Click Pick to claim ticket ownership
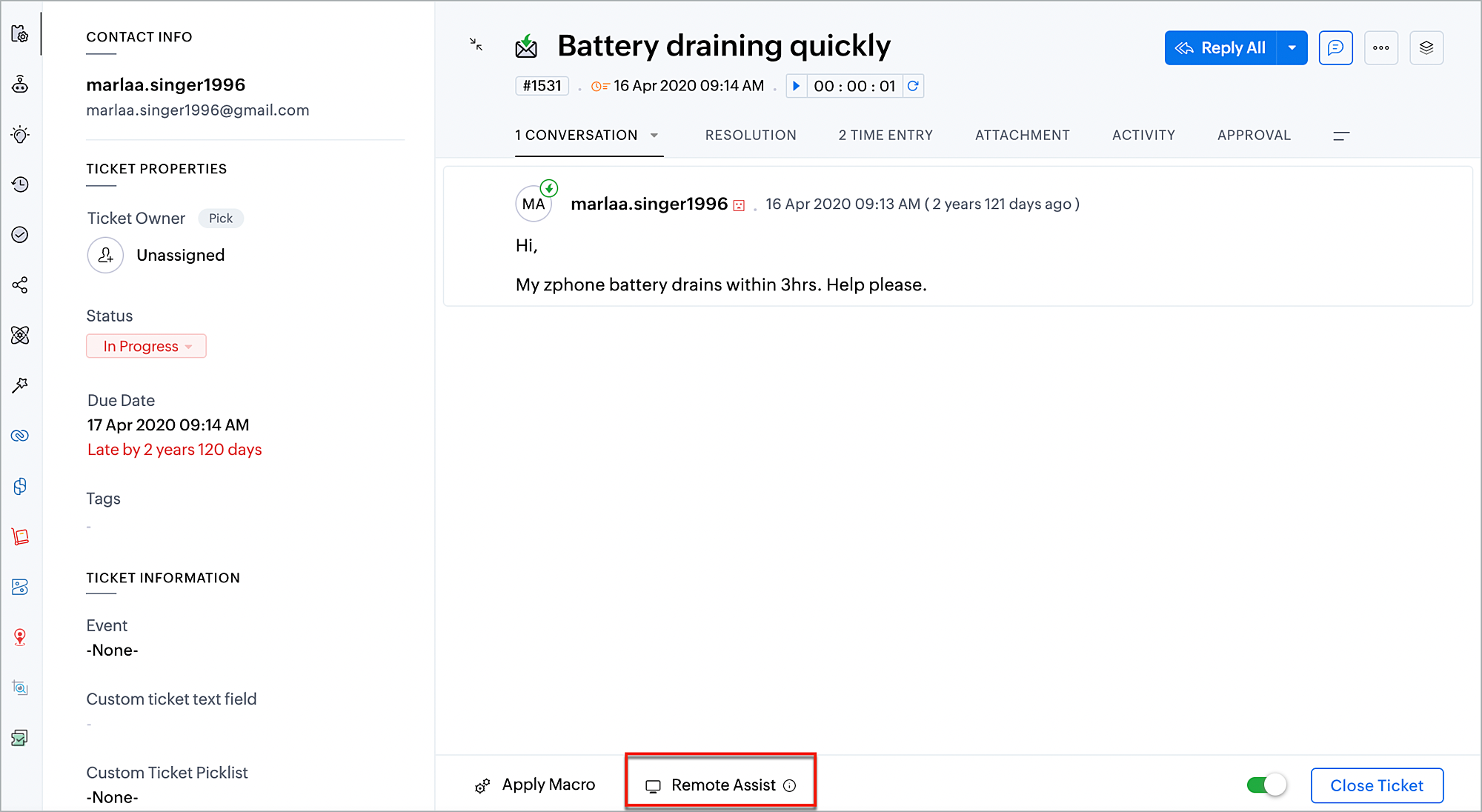This screenshot has width=1482, height=812. 220,219
